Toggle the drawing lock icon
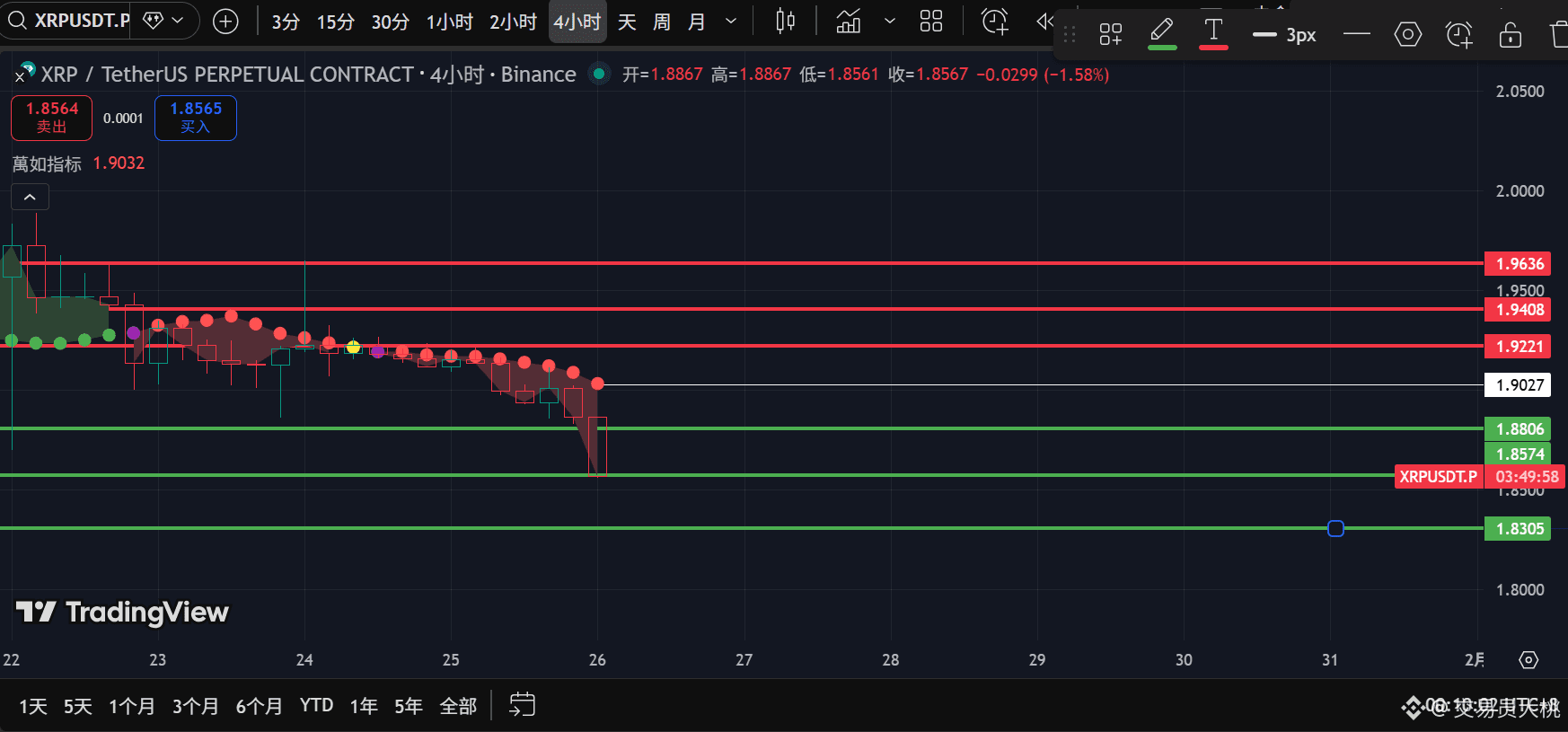The width and height of the screenshot is (1568, 732). tap(1510, 35)
